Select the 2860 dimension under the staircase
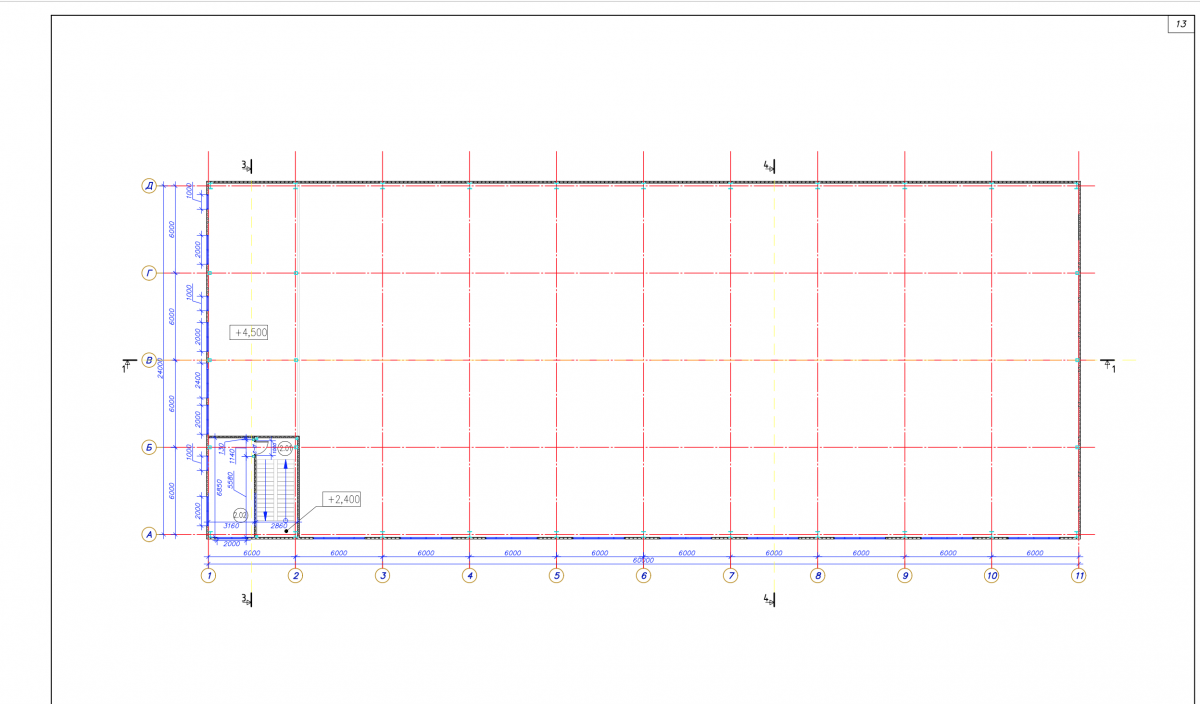The height and width of the screenshot is (704, 1200). click(279, 526)
